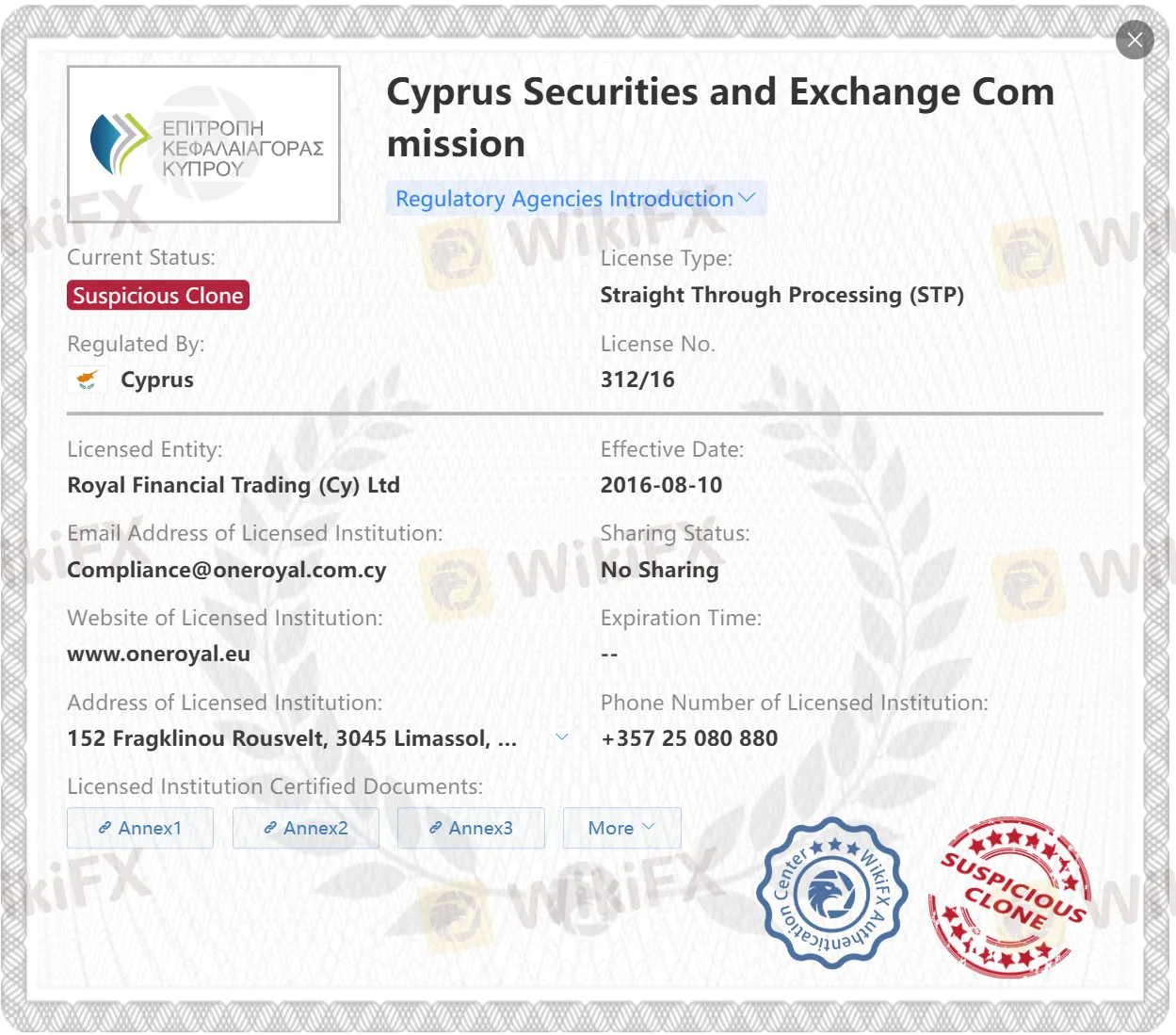
Task: Click the paperclip icon on Annex1
Action: [104, 827]
